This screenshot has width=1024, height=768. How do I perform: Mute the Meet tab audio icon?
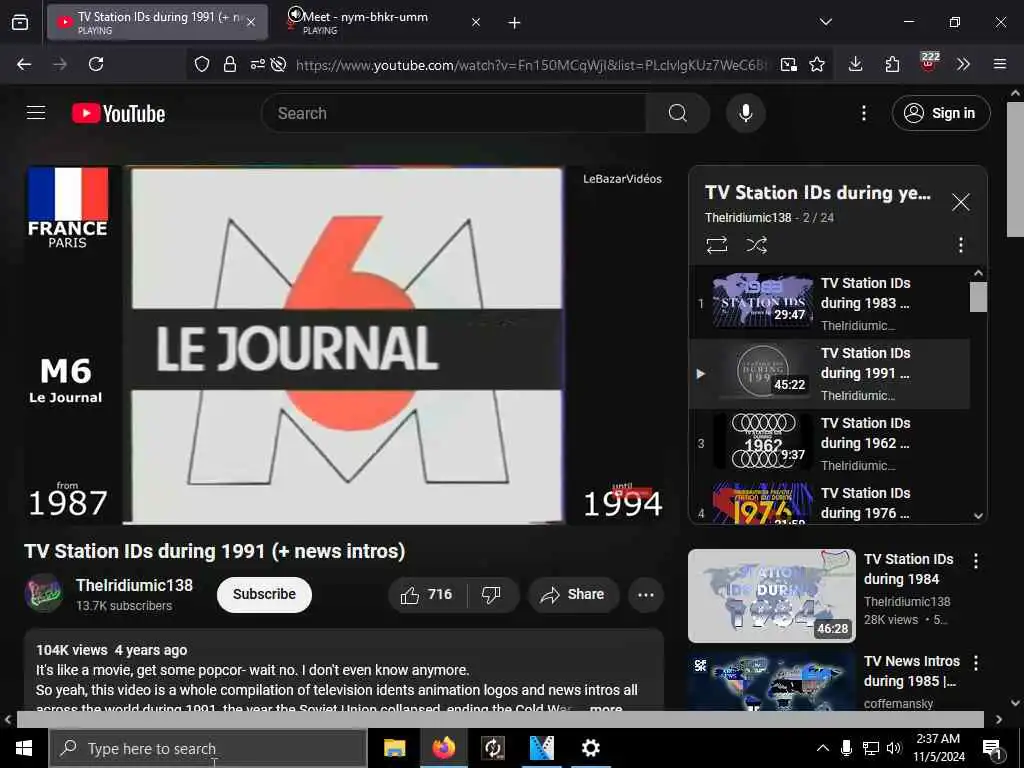[295, 14]
